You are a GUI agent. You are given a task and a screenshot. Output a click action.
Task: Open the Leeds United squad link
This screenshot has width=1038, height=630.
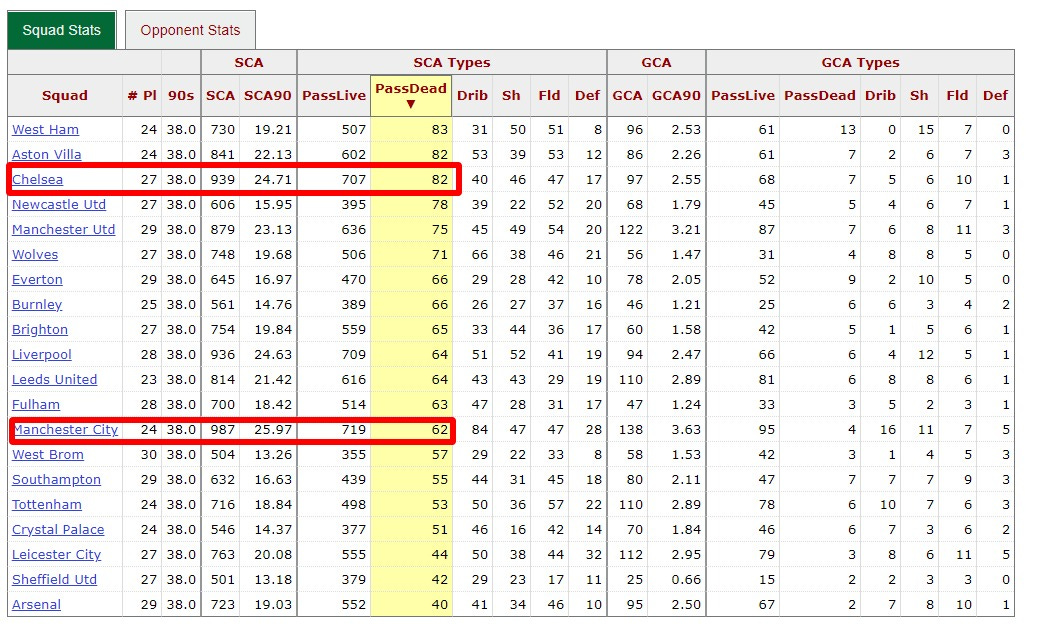click(54, 380)
